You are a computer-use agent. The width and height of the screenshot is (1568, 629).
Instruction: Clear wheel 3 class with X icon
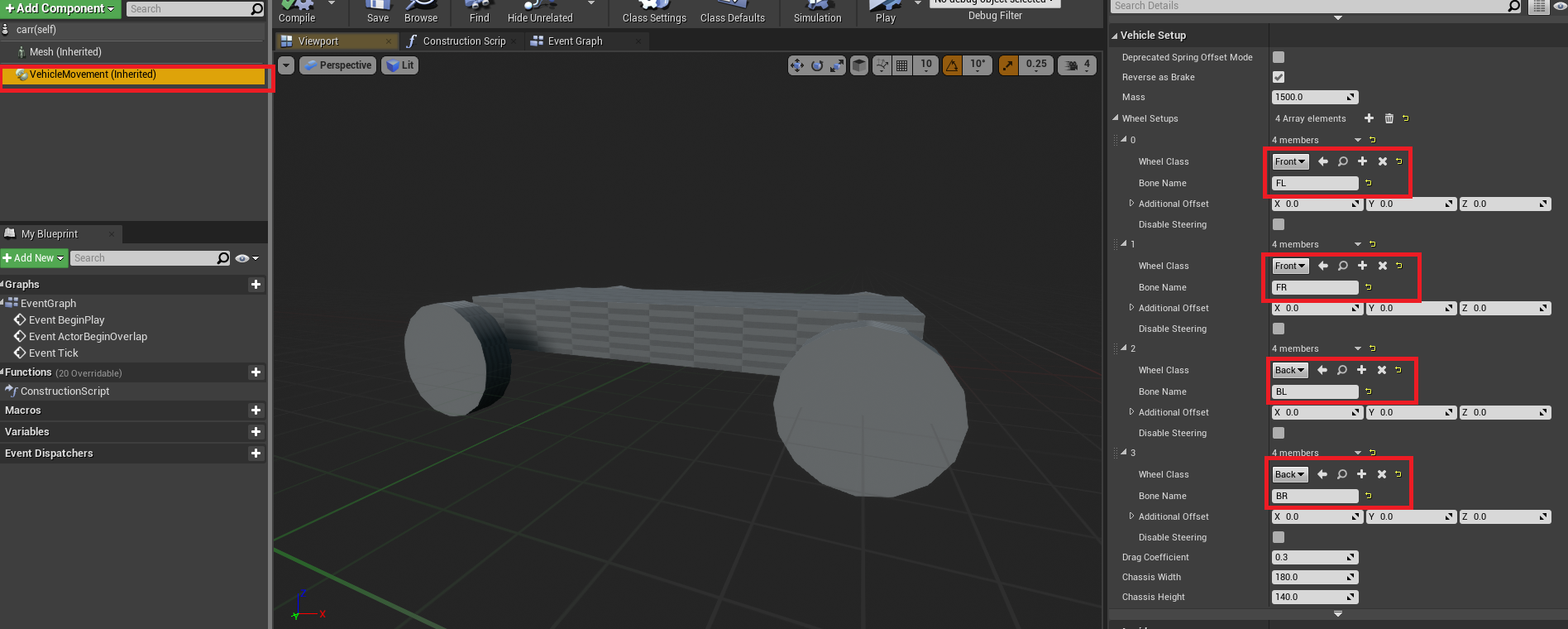point(1381,474)
